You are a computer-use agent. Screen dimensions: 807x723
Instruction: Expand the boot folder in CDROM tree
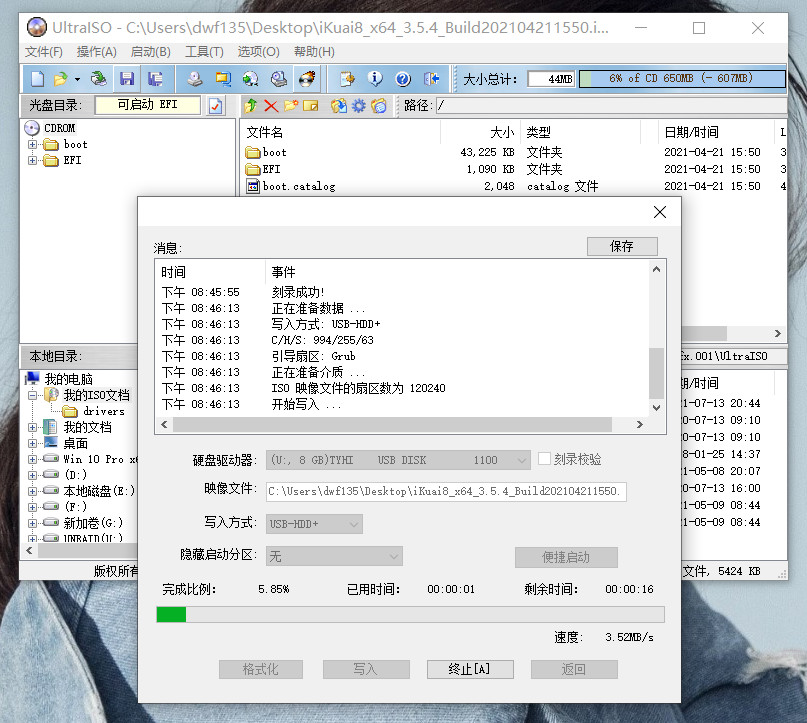tap(32, 145)
